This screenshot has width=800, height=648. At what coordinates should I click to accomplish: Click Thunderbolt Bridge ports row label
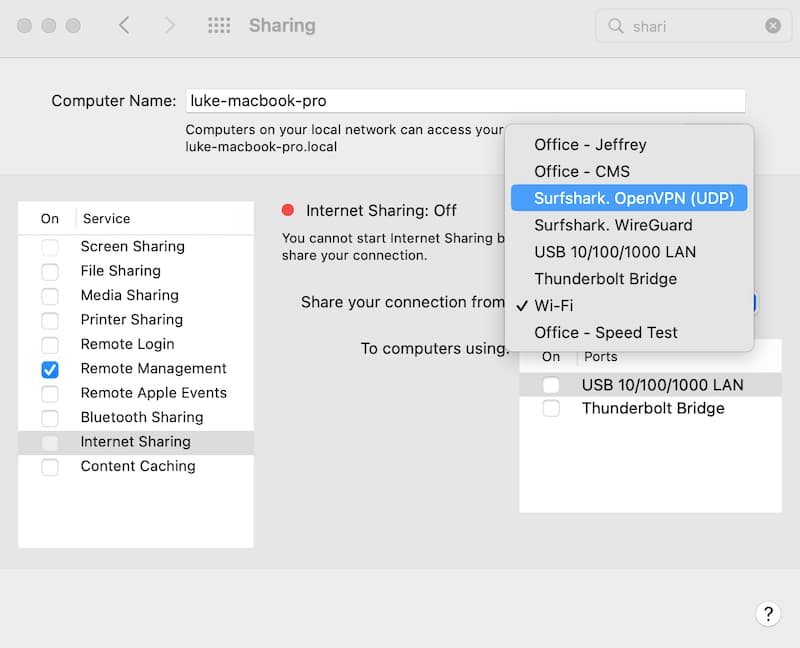653,408
